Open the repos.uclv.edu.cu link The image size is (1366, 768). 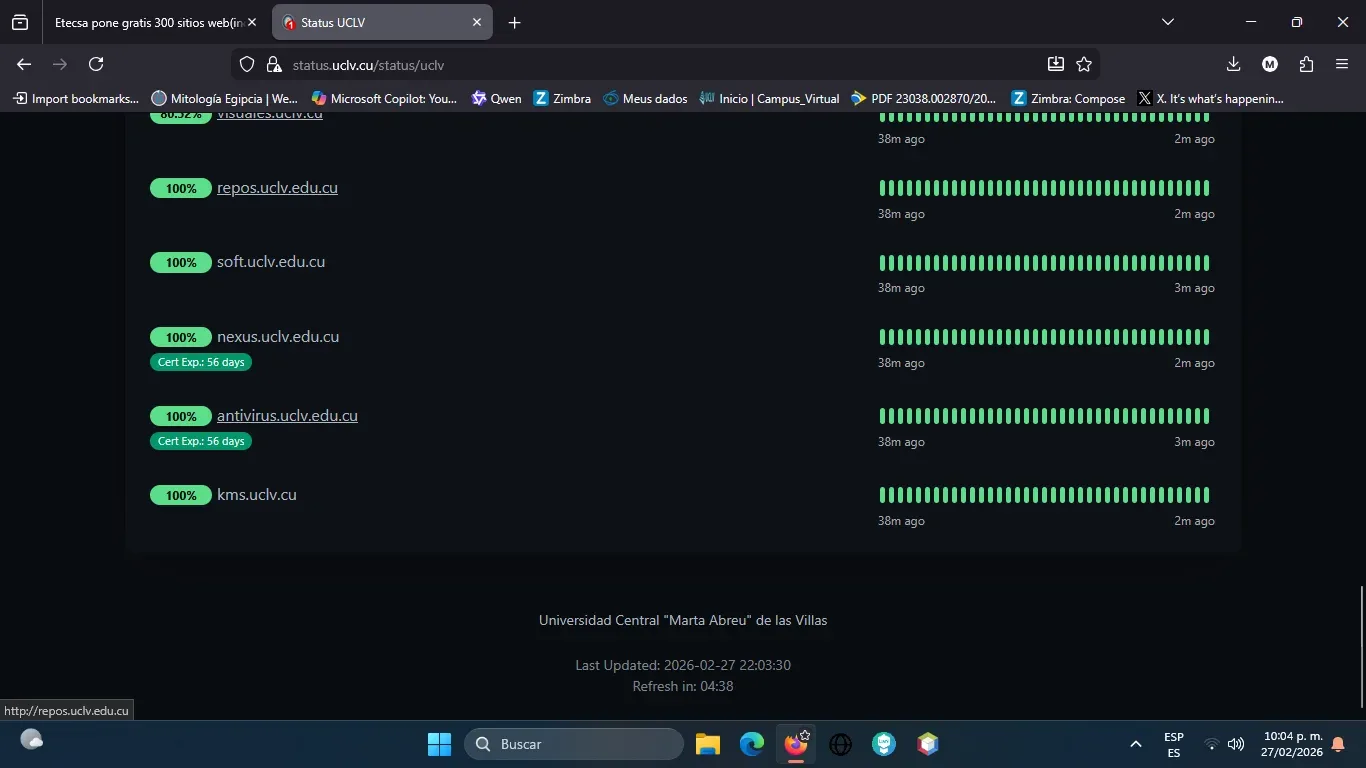277,188
